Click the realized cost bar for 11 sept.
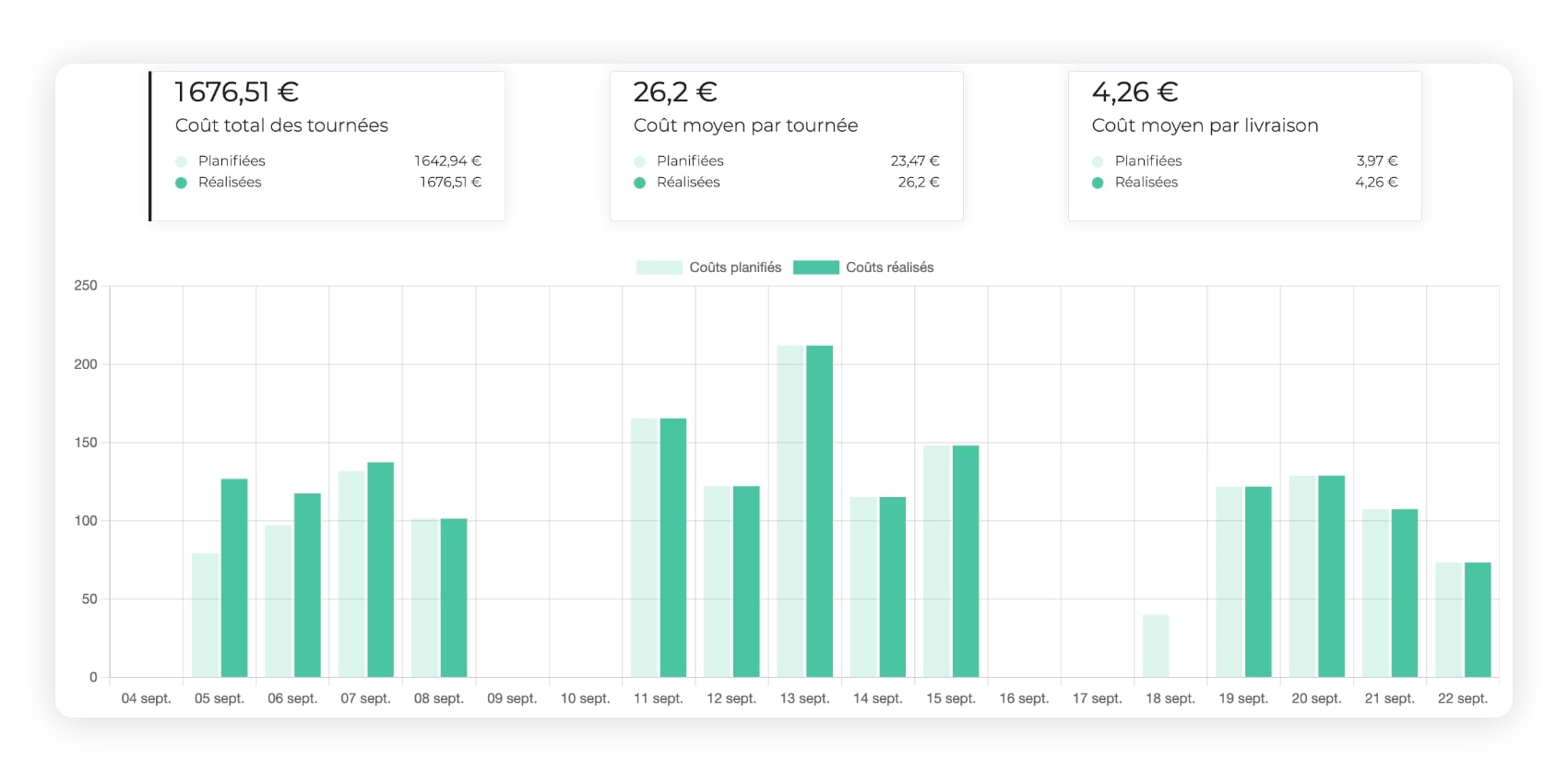Screen dimensions: 1568x782 point(673,548)
